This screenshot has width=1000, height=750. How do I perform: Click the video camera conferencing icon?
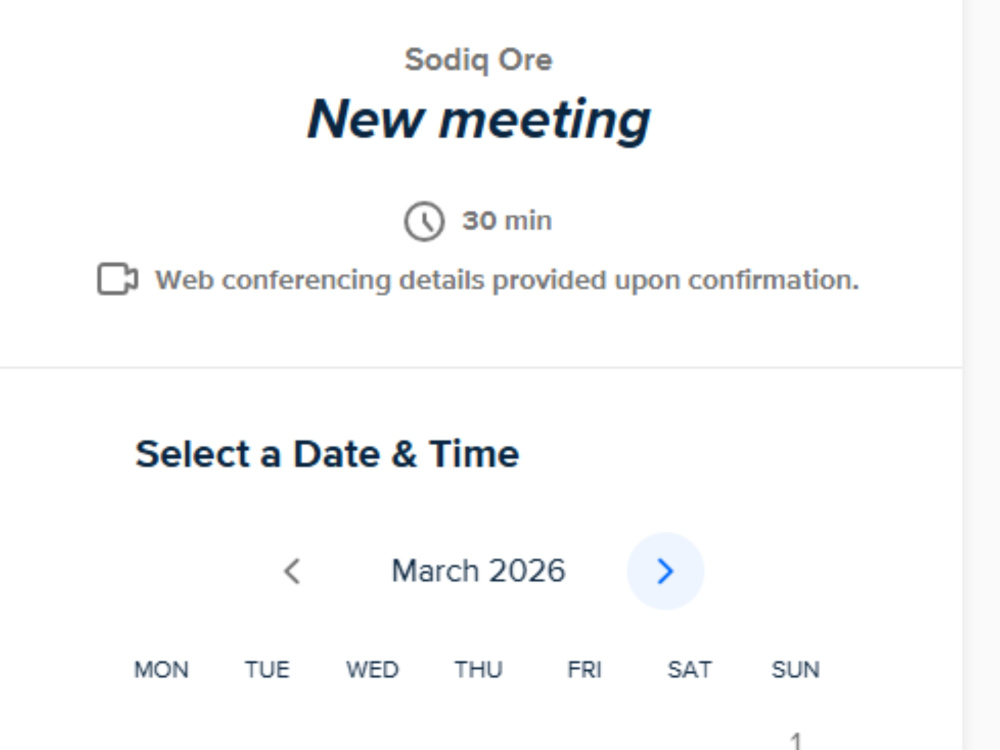pos(117,279)
